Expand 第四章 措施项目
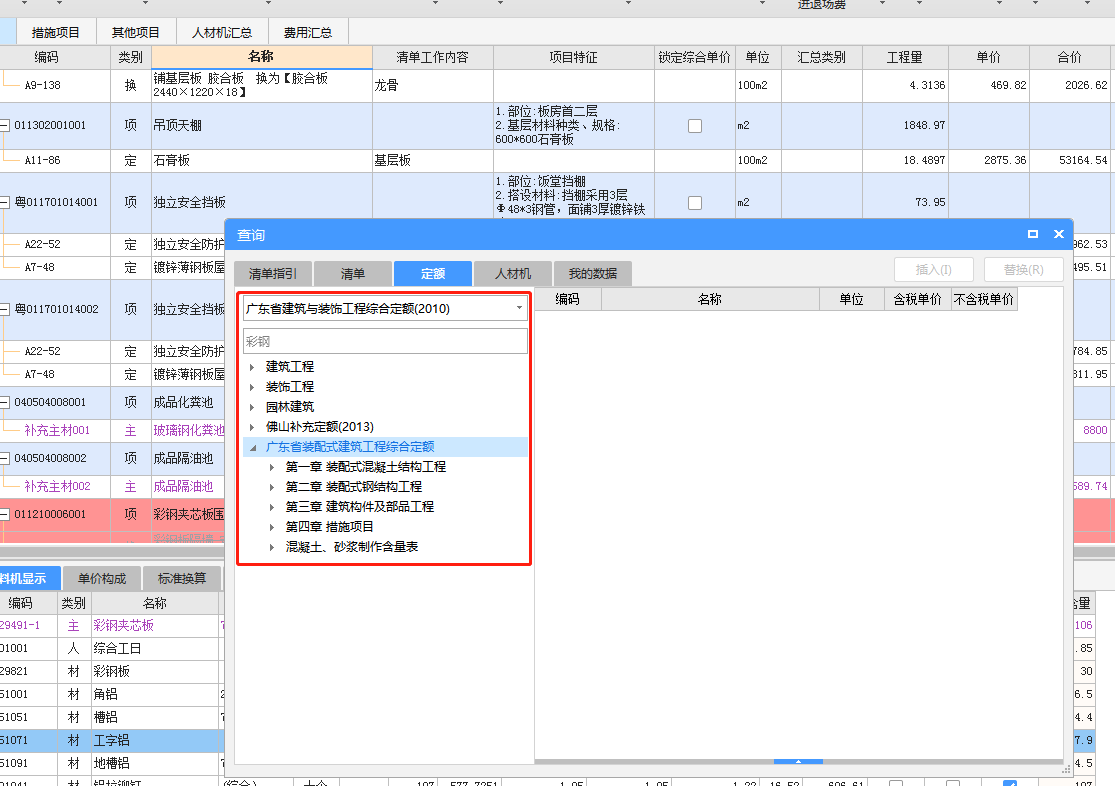Viewport: 1115px width, 786px height. (x=272, y=527)
